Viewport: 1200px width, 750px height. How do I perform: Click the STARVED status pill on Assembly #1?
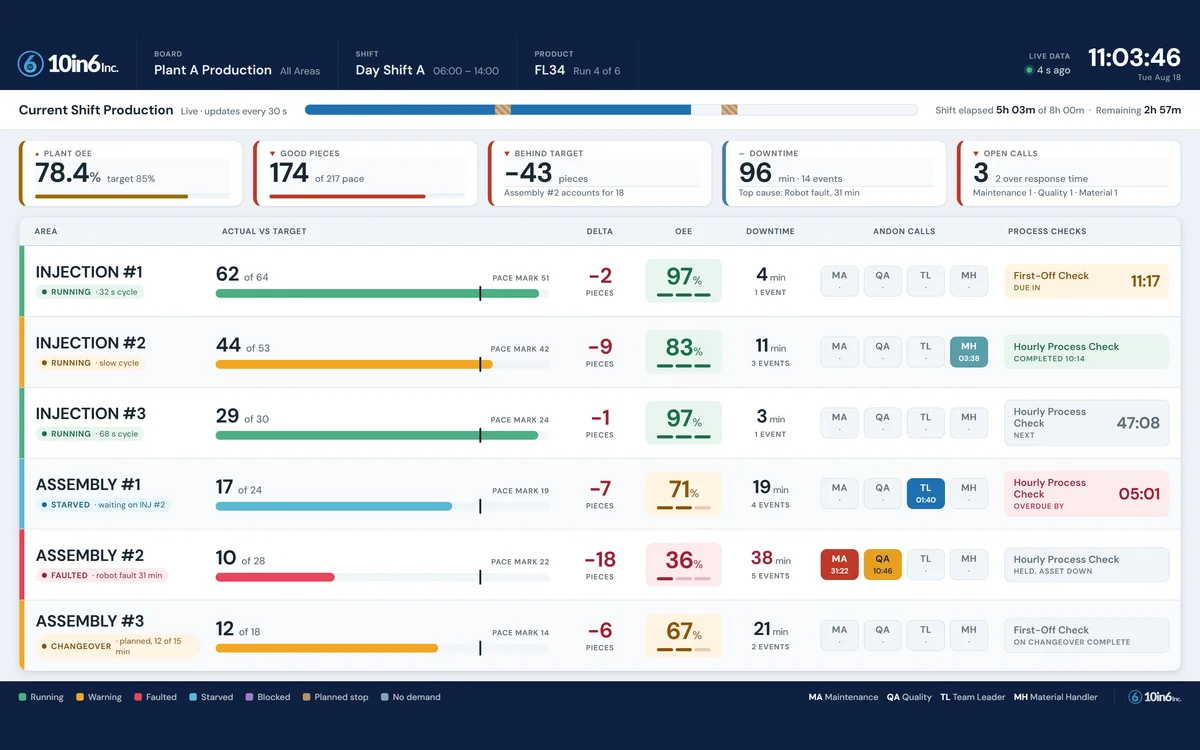[103, 505]
